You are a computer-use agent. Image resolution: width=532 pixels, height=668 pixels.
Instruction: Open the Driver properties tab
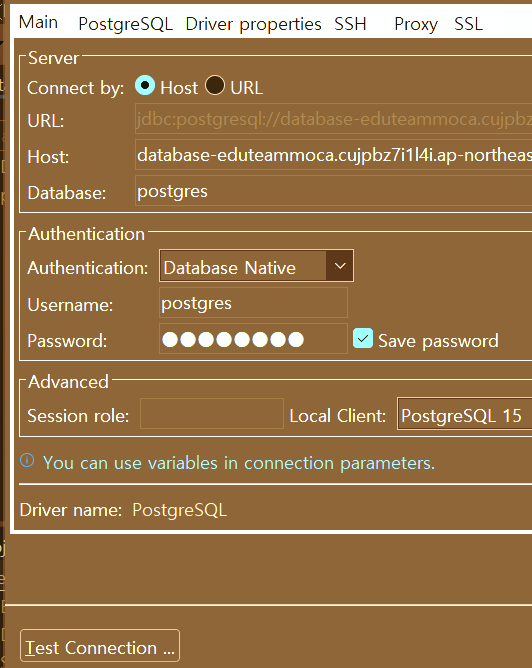tap(253, 24)
